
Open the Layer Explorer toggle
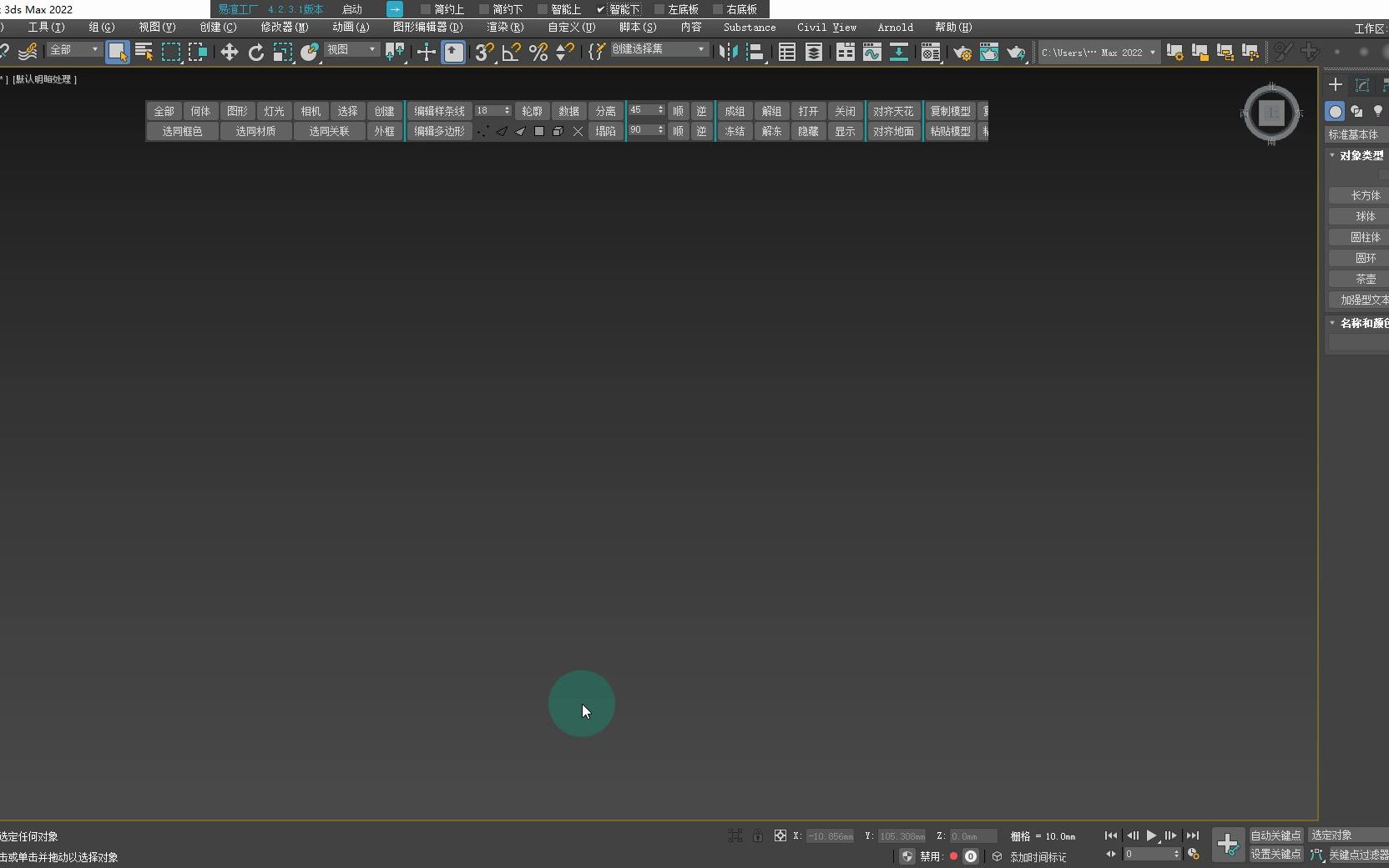click(813, 52)
